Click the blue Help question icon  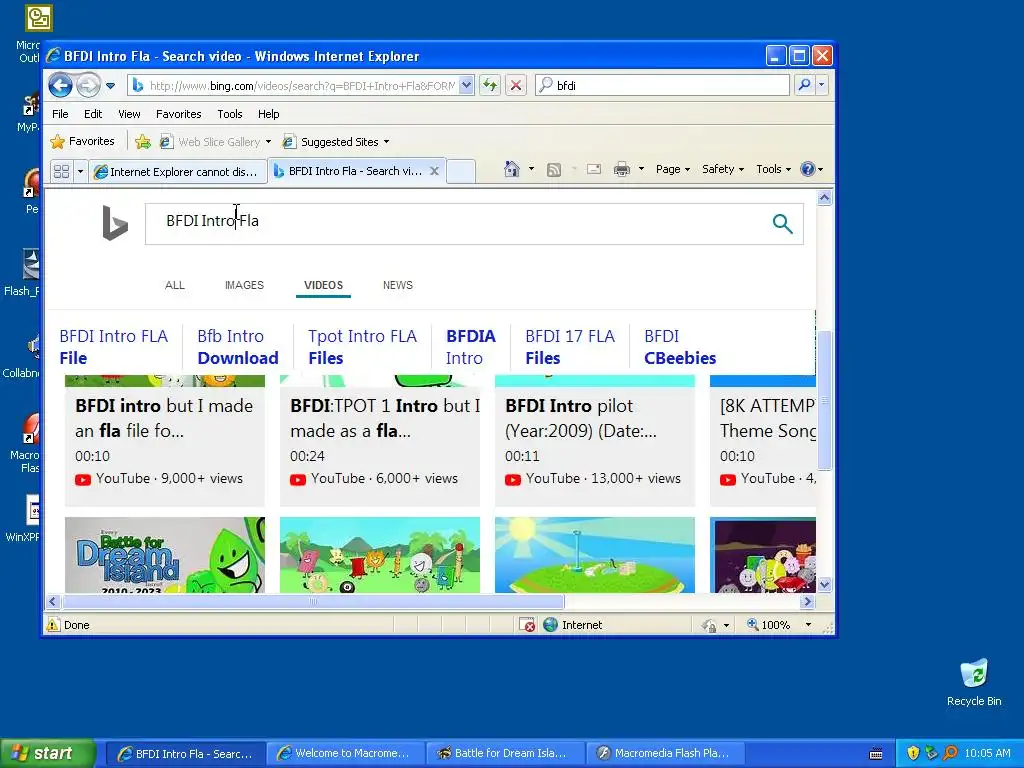[808, 169]
